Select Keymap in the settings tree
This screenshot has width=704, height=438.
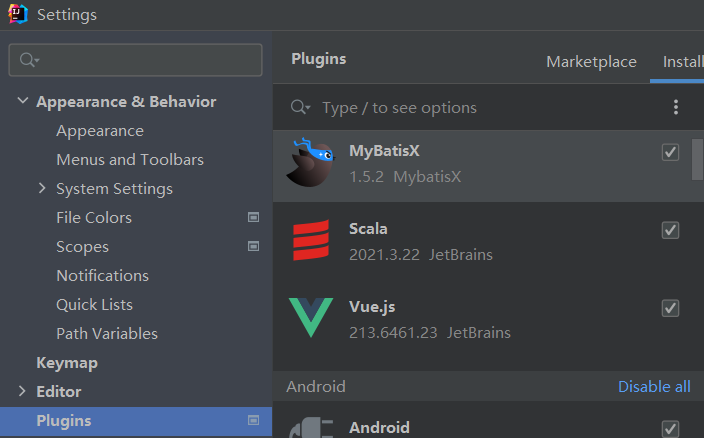67,363
